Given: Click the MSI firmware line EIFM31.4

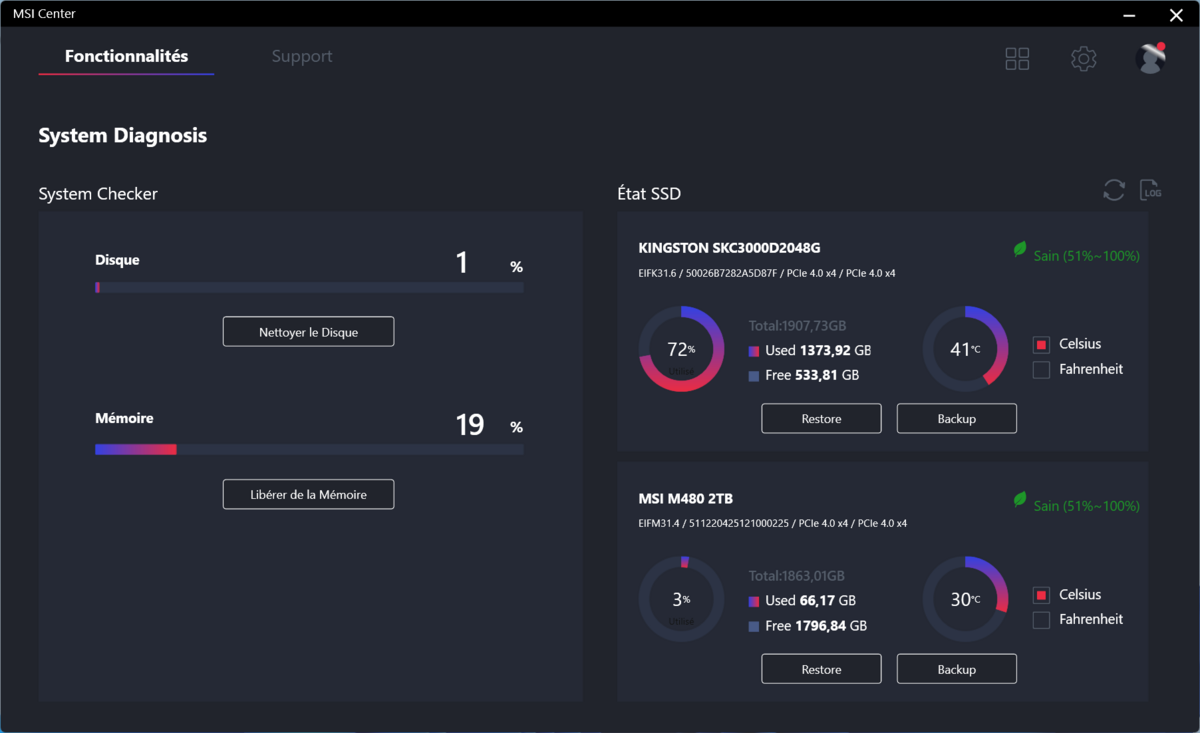Looking at the screenshot, I should pos(772,523).
